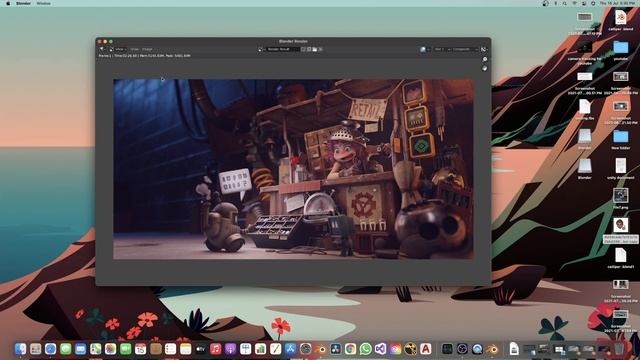
Task: Select caliper .blend file on desktop
Action: [620, 20]
